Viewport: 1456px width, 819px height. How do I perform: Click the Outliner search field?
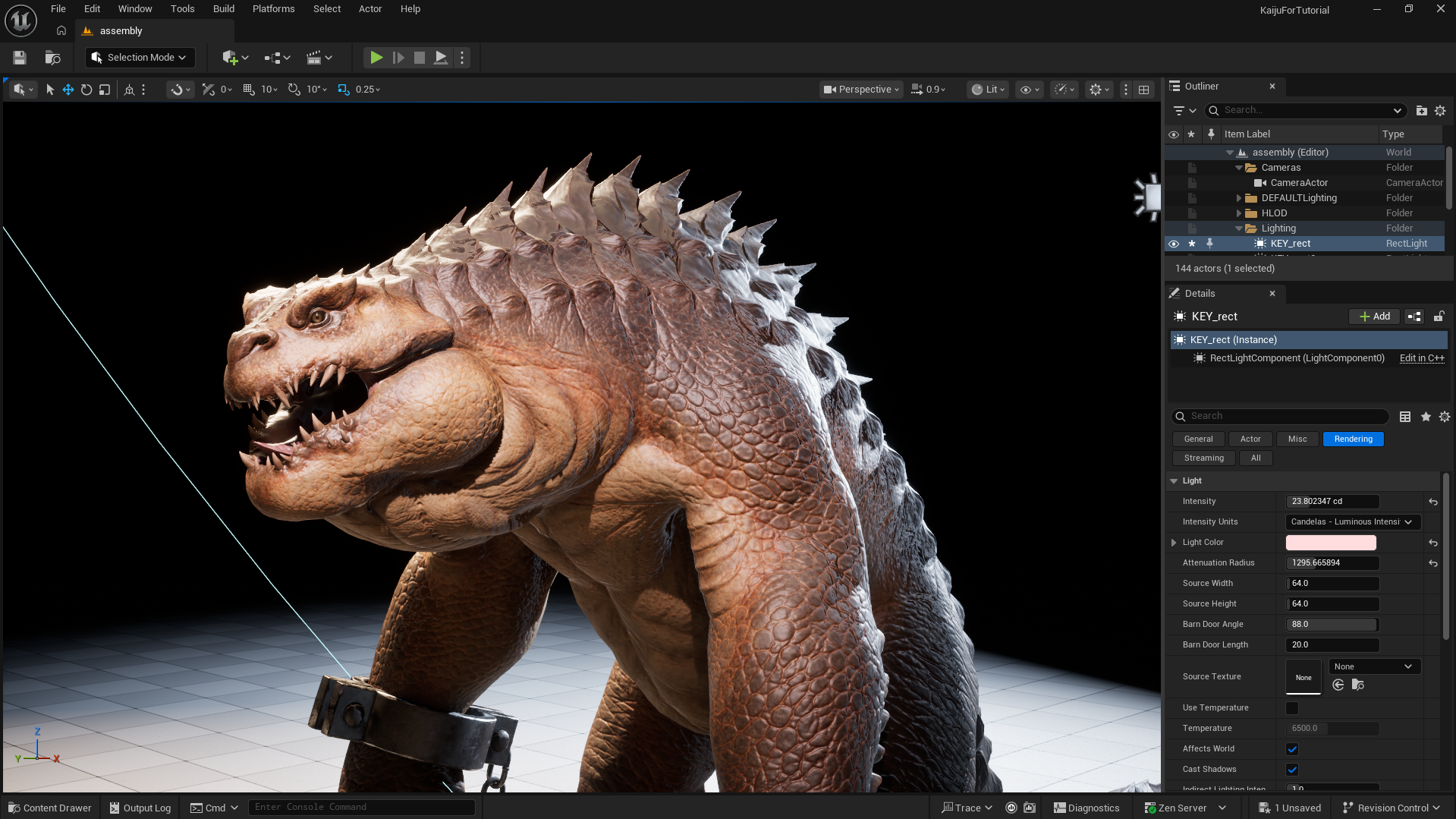[x=1305, y=111]
